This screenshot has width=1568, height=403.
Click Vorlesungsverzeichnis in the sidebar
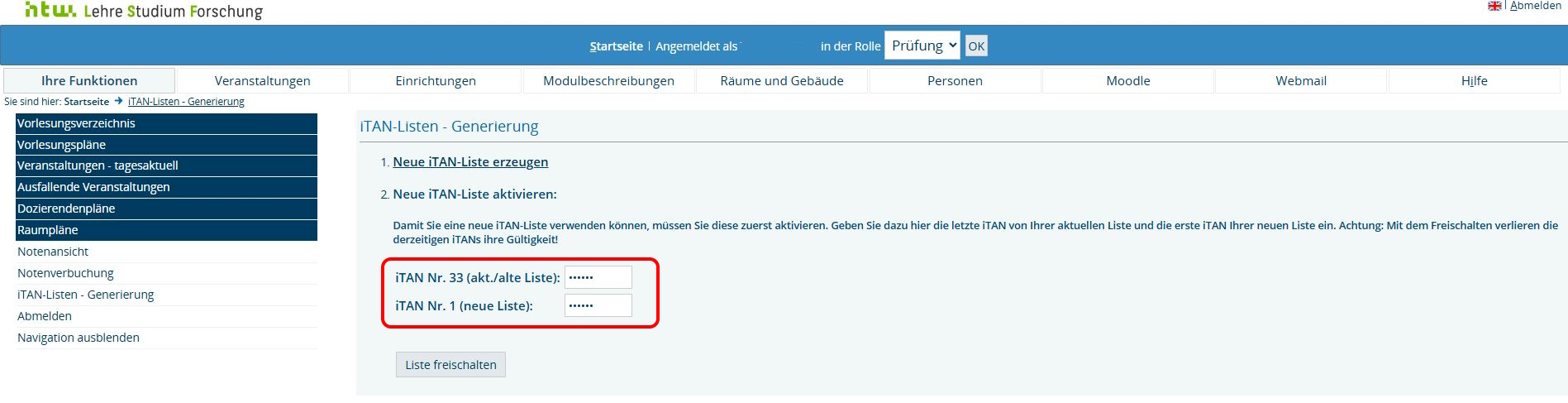point(76,123)
